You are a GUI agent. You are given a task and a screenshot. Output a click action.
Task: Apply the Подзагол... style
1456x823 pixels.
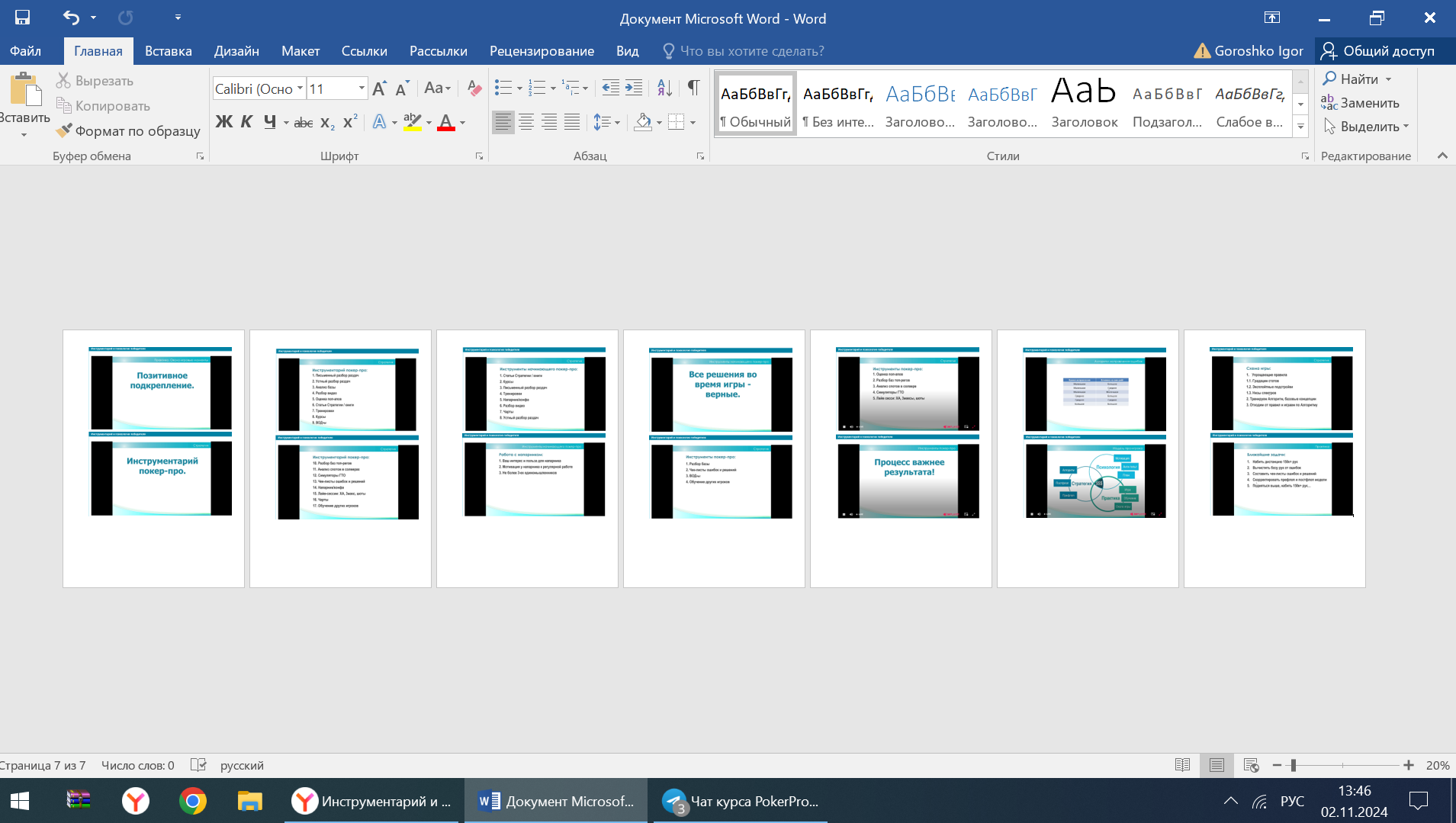[1167, 104]
